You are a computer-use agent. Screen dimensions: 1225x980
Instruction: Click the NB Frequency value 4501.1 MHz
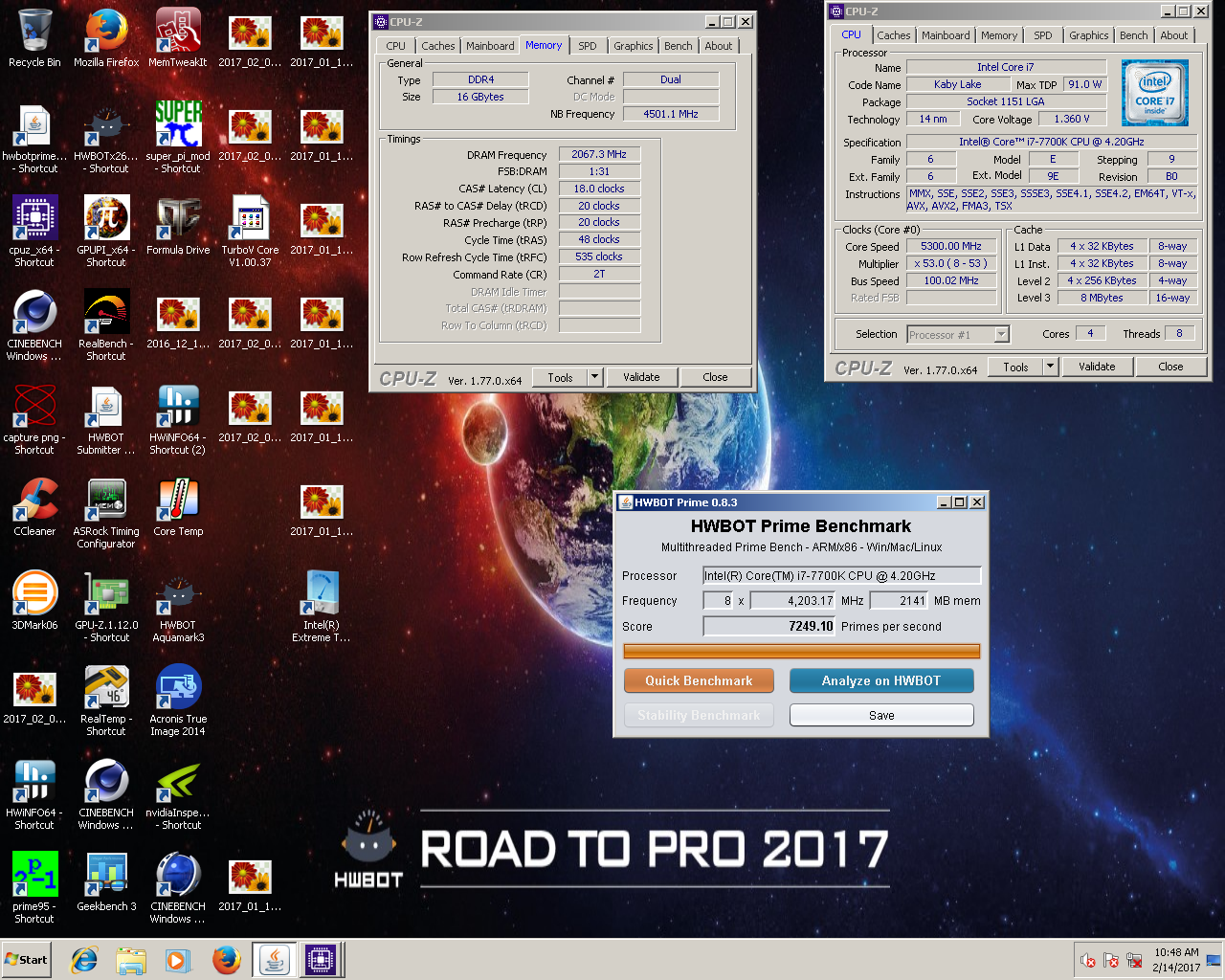point(671,114)
